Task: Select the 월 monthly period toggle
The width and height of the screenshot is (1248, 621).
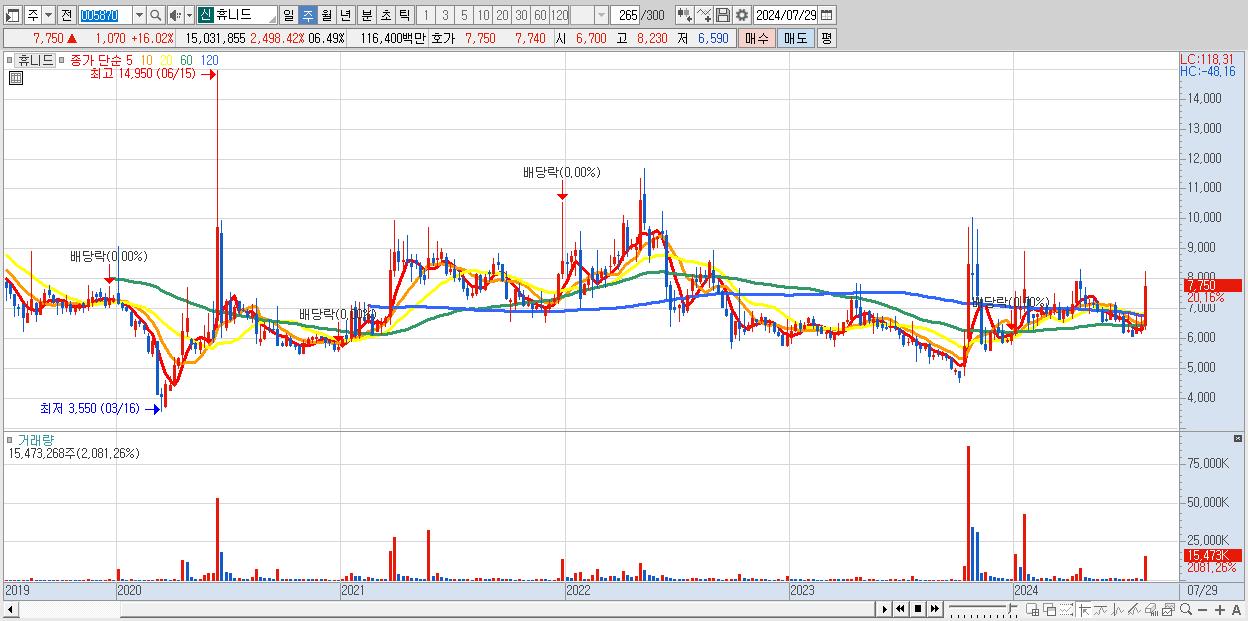Action: point(326,15)
